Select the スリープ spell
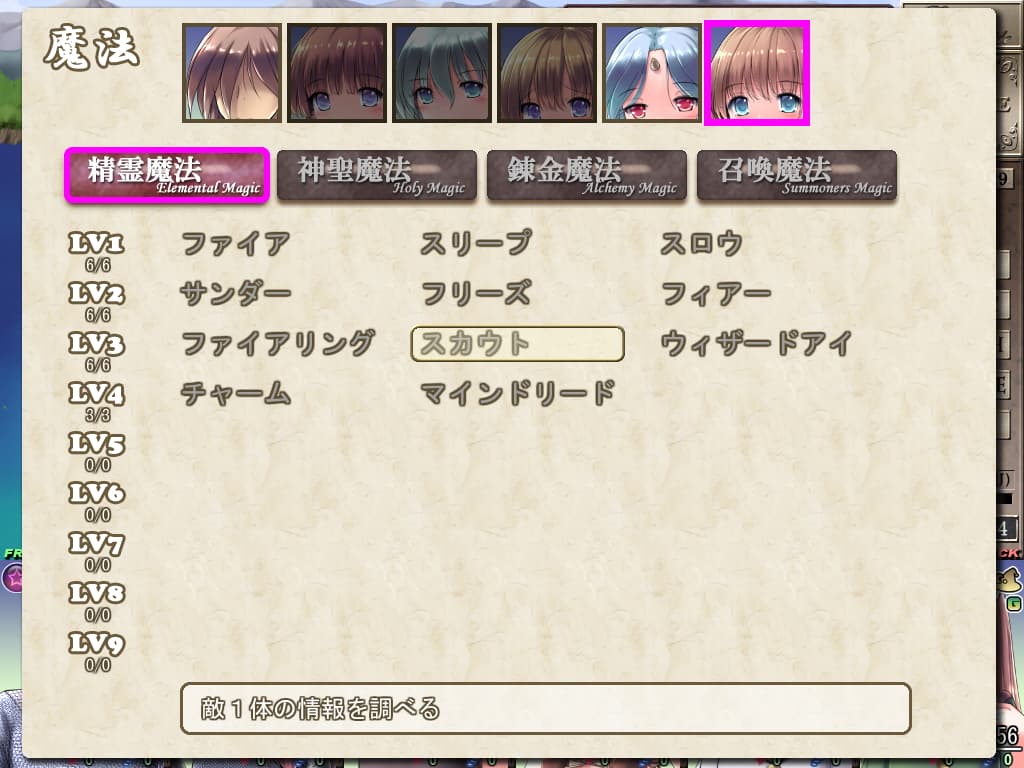1024x768 pixels. click(x=476, y=244)
